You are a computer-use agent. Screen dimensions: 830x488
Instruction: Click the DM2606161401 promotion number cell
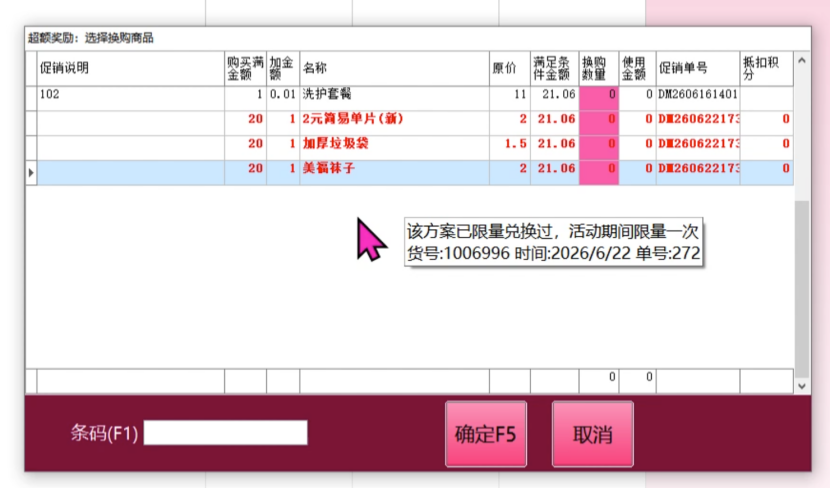point(698,98)
